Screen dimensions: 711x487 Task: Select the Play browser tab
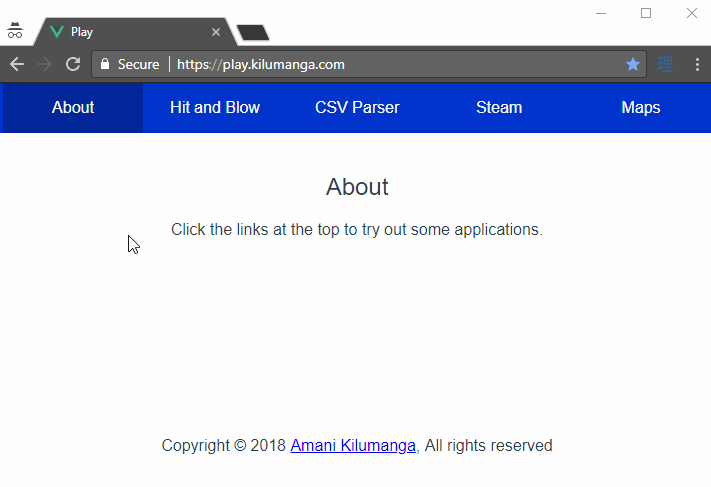(x=135, y=32)
